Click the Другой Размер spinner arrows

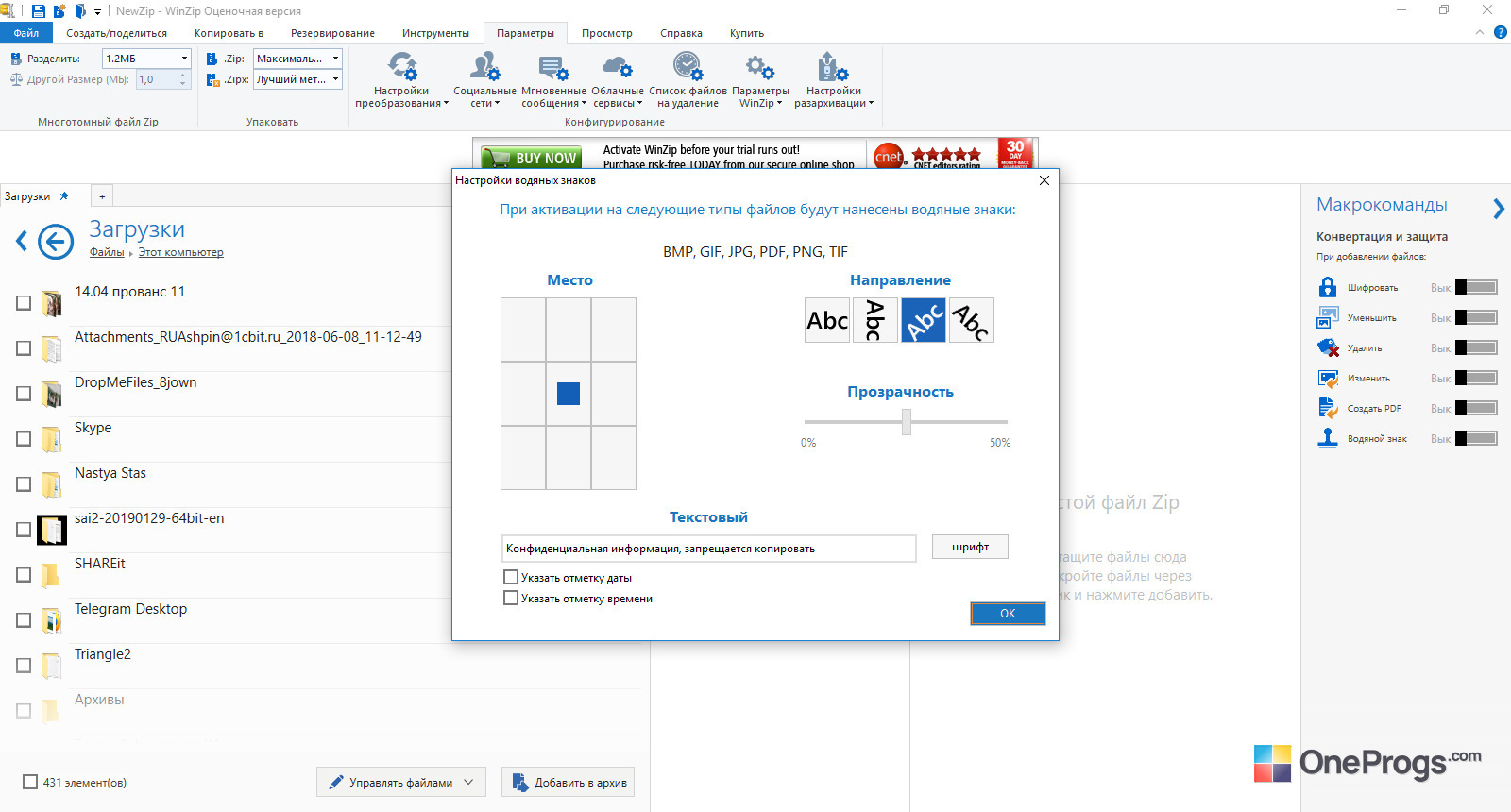pyautogui.click(x=183, y=80)
